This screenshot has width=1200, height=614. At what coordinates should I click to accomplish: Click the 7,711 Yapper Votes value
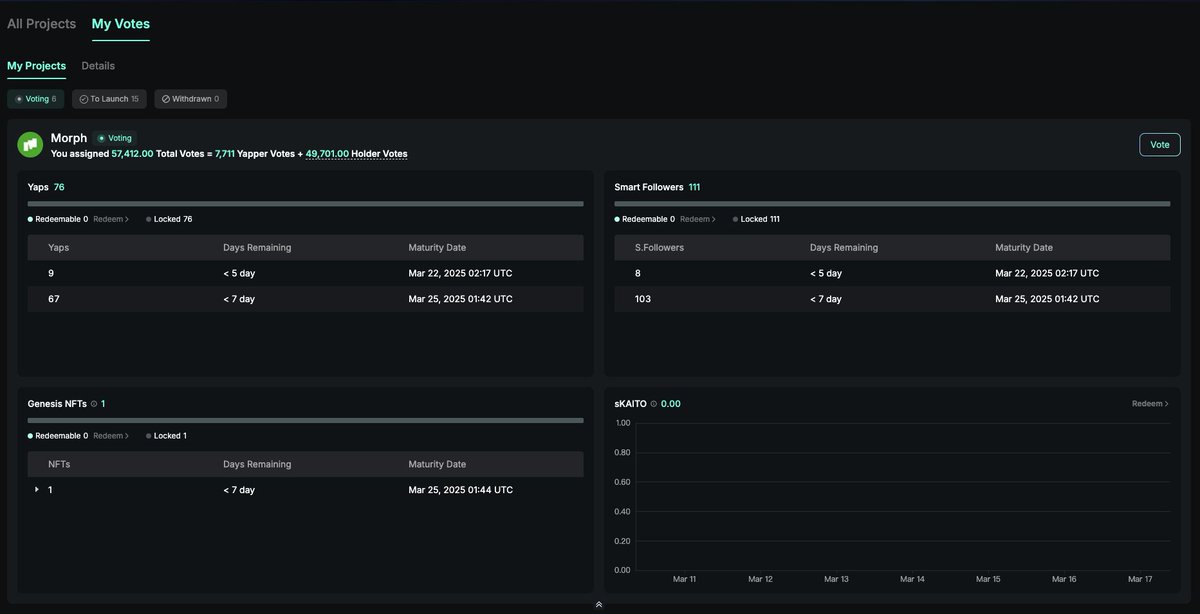click(225, 154)
